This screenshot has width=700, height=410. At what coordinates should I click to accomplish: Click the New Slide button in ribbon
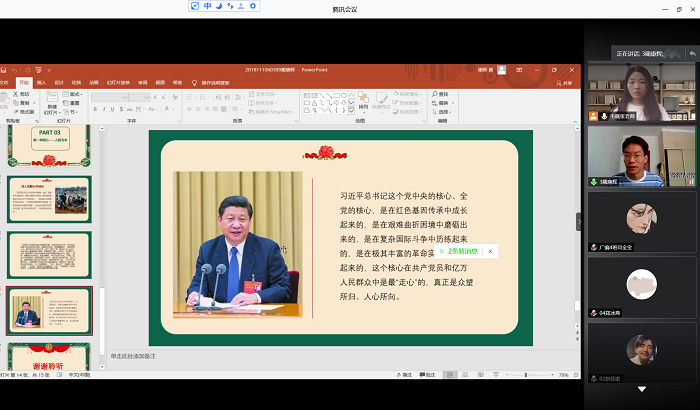[x=52, y=104]
